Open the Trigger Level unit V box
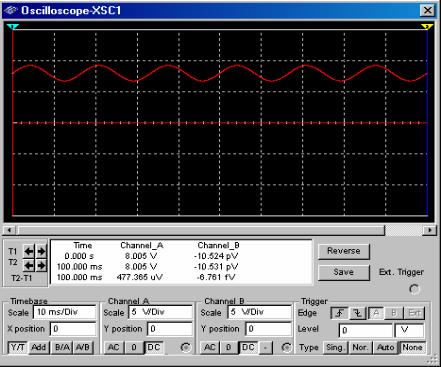 pos(410,330)
